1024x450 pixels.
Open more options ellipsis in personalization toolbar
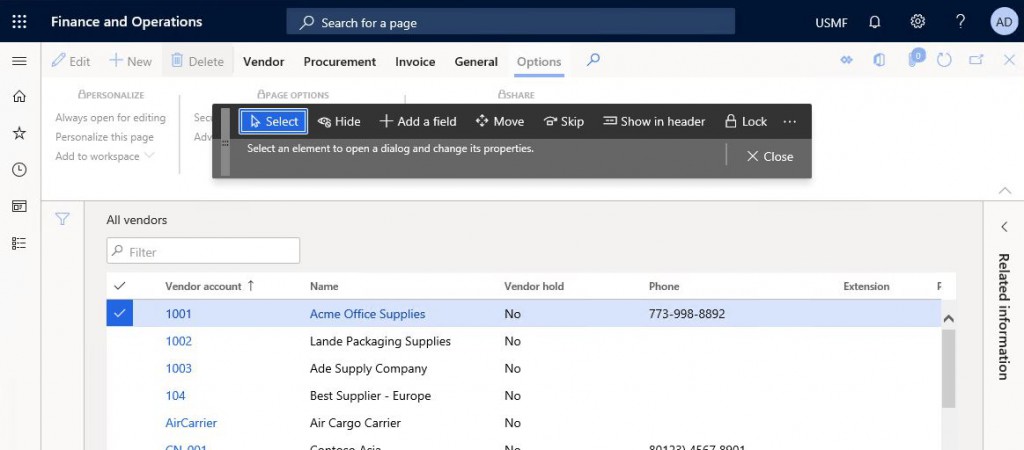[790, 121]
